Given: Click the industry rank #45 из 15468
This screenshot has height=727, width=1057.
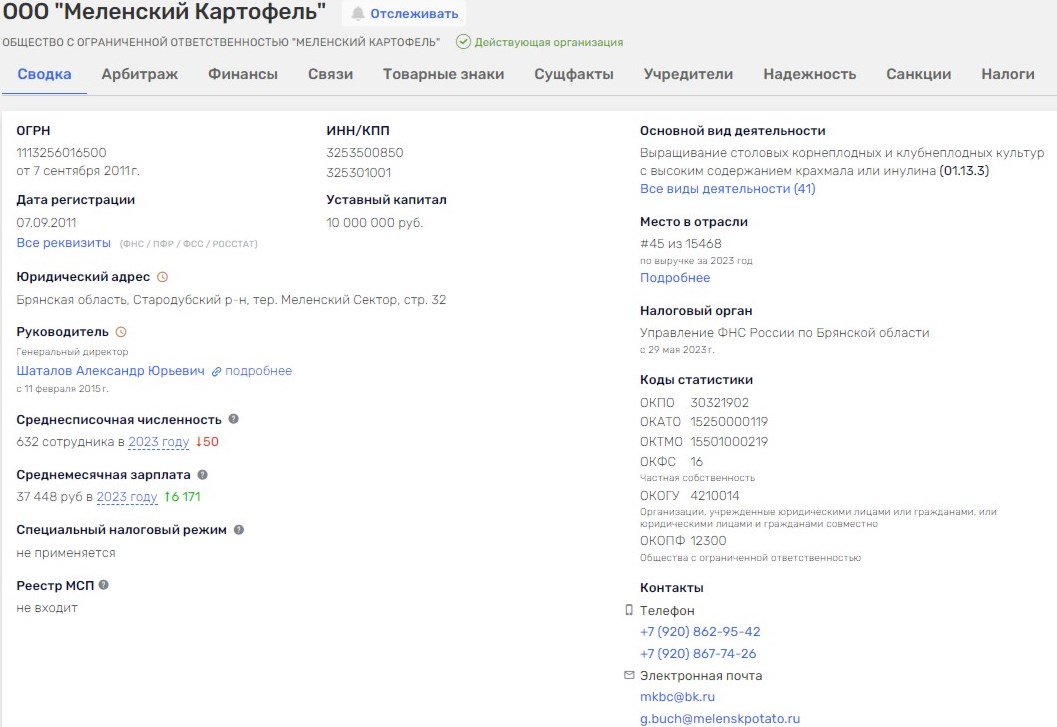Looking at the screenshot, I should (x=680, y=243).
